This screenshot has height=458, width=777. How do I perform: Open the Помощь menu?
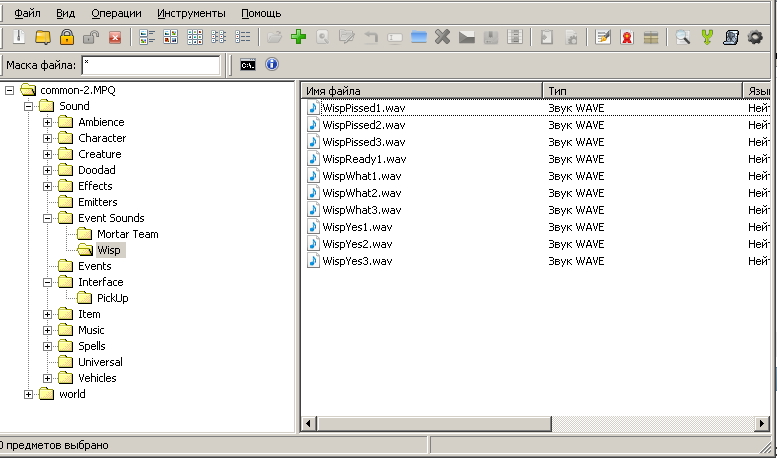[x=261, y=13]
